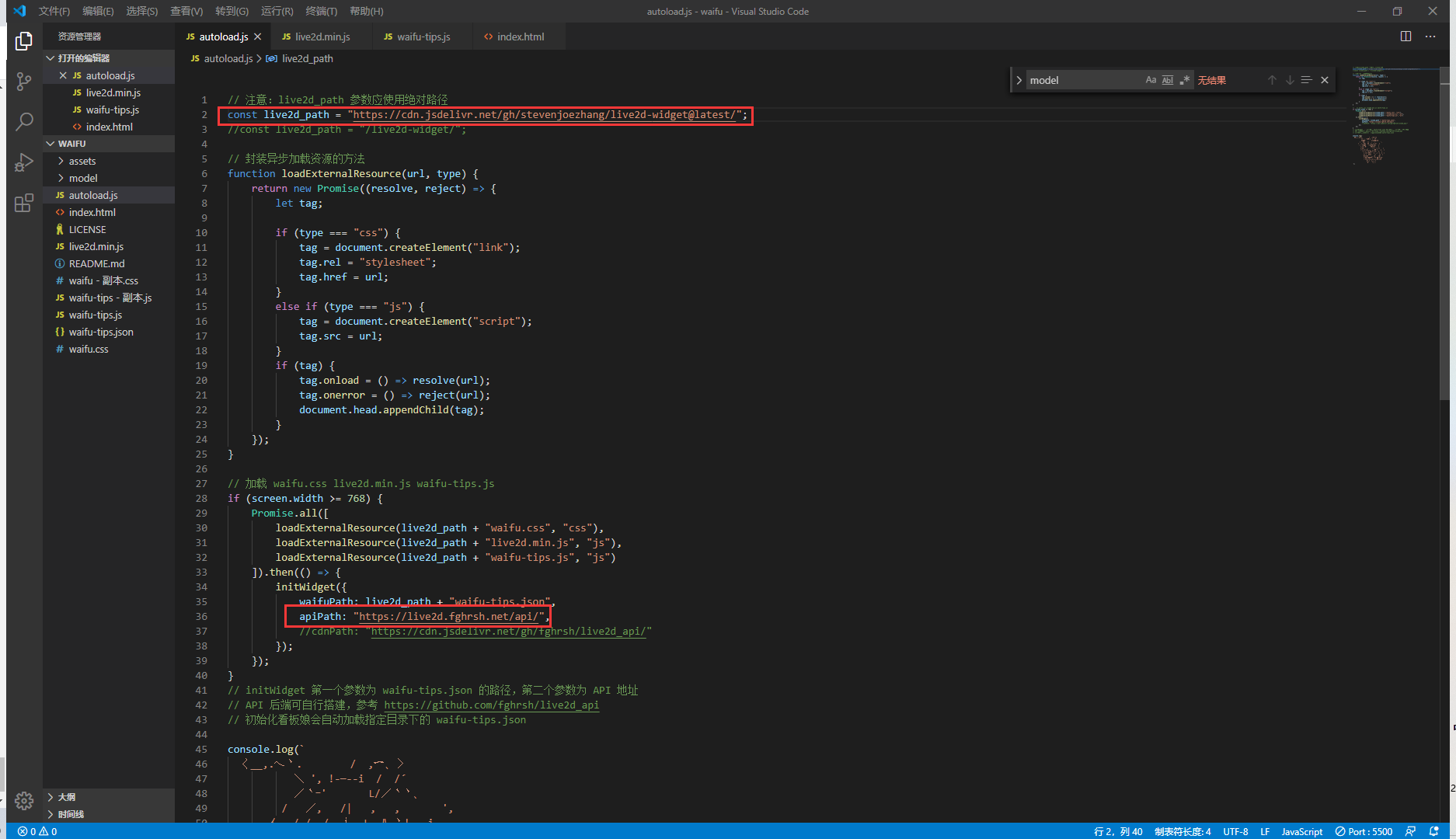
Task: Open the Extensions view
Action: (x=24, y=203)
